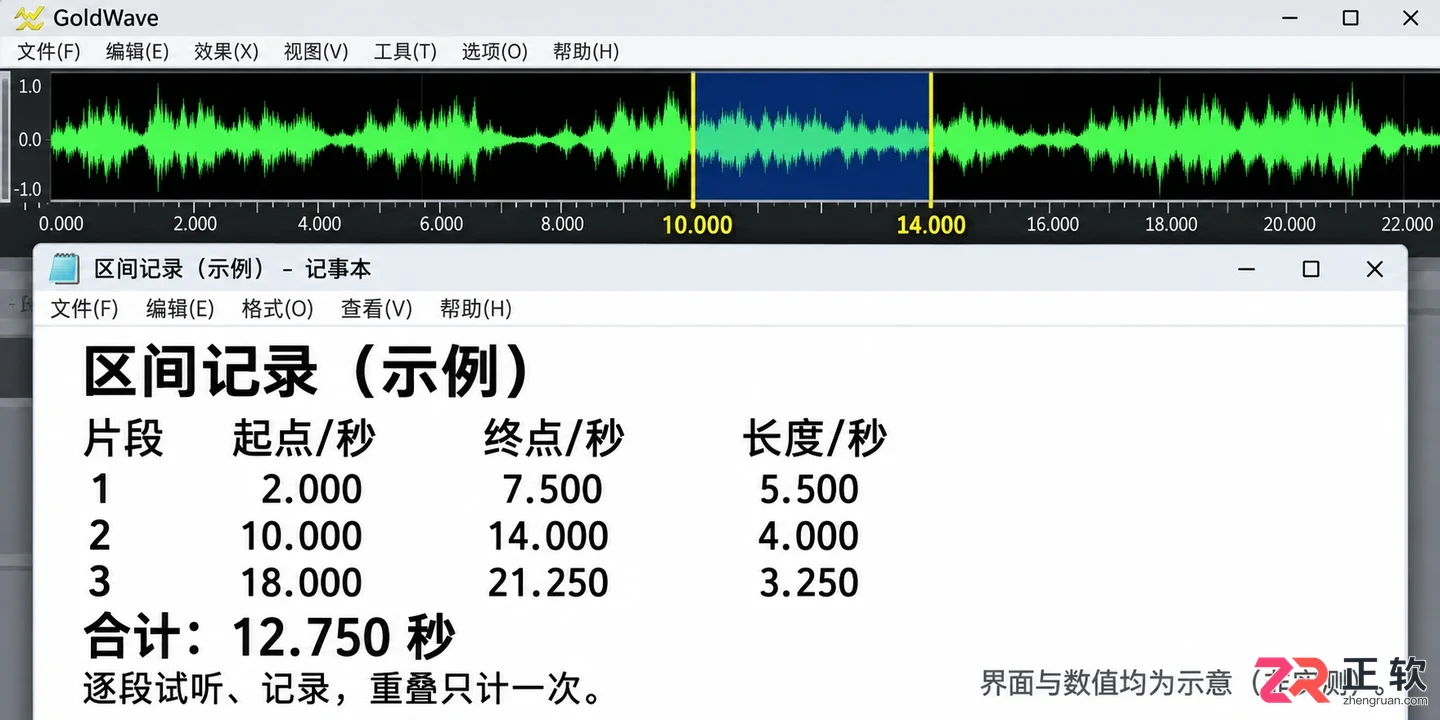Image resolution: width=1440 pixels, height=720 pixels.
Task: Open Notepad 帮助(H) menu
Action: (x=475, y=309)
